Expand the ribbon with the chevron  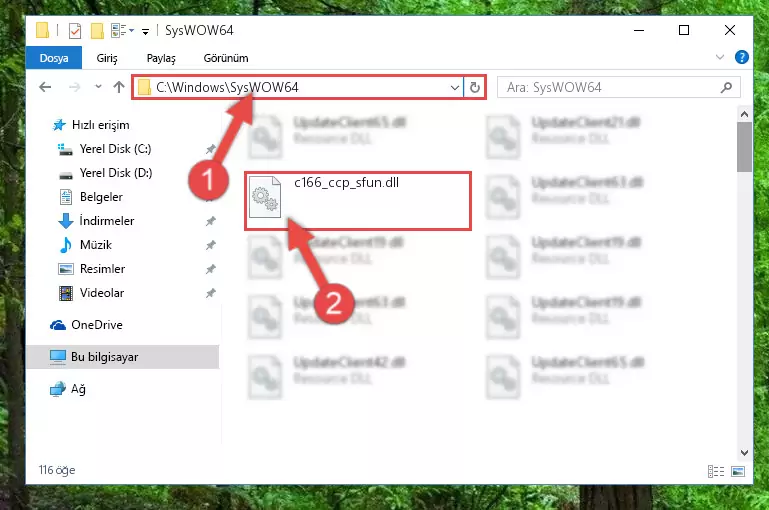click(719, 57)
